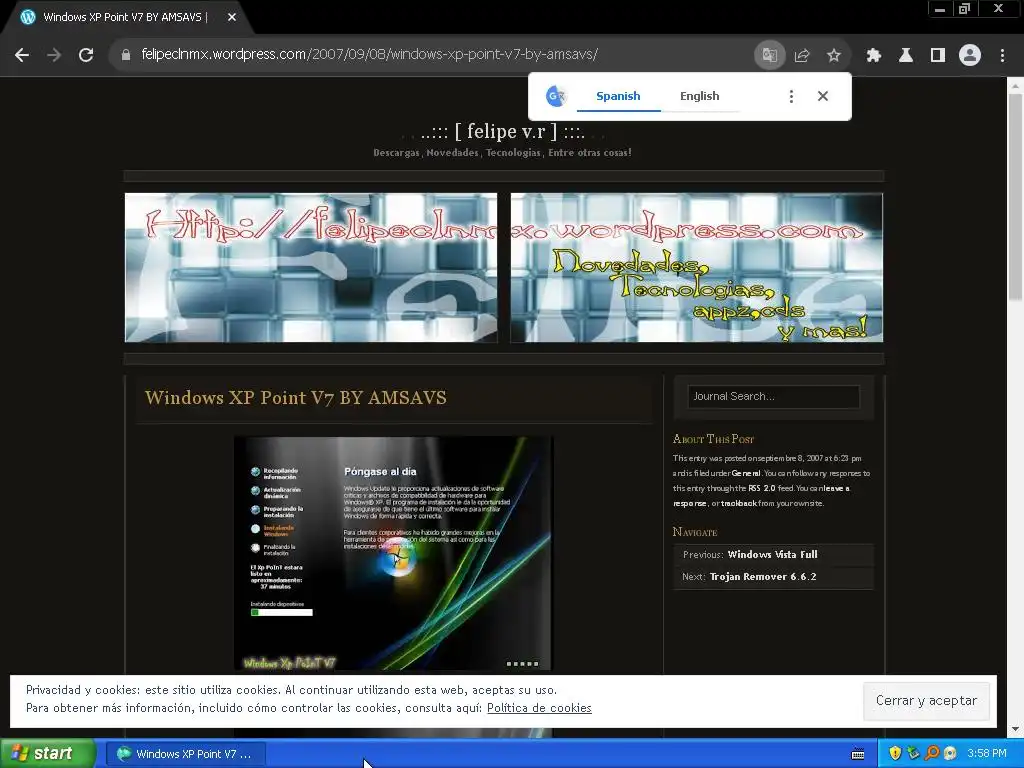Click the 3:58 PM system clock
This screenshot has width=1024, height=768.
coord(987,754)
